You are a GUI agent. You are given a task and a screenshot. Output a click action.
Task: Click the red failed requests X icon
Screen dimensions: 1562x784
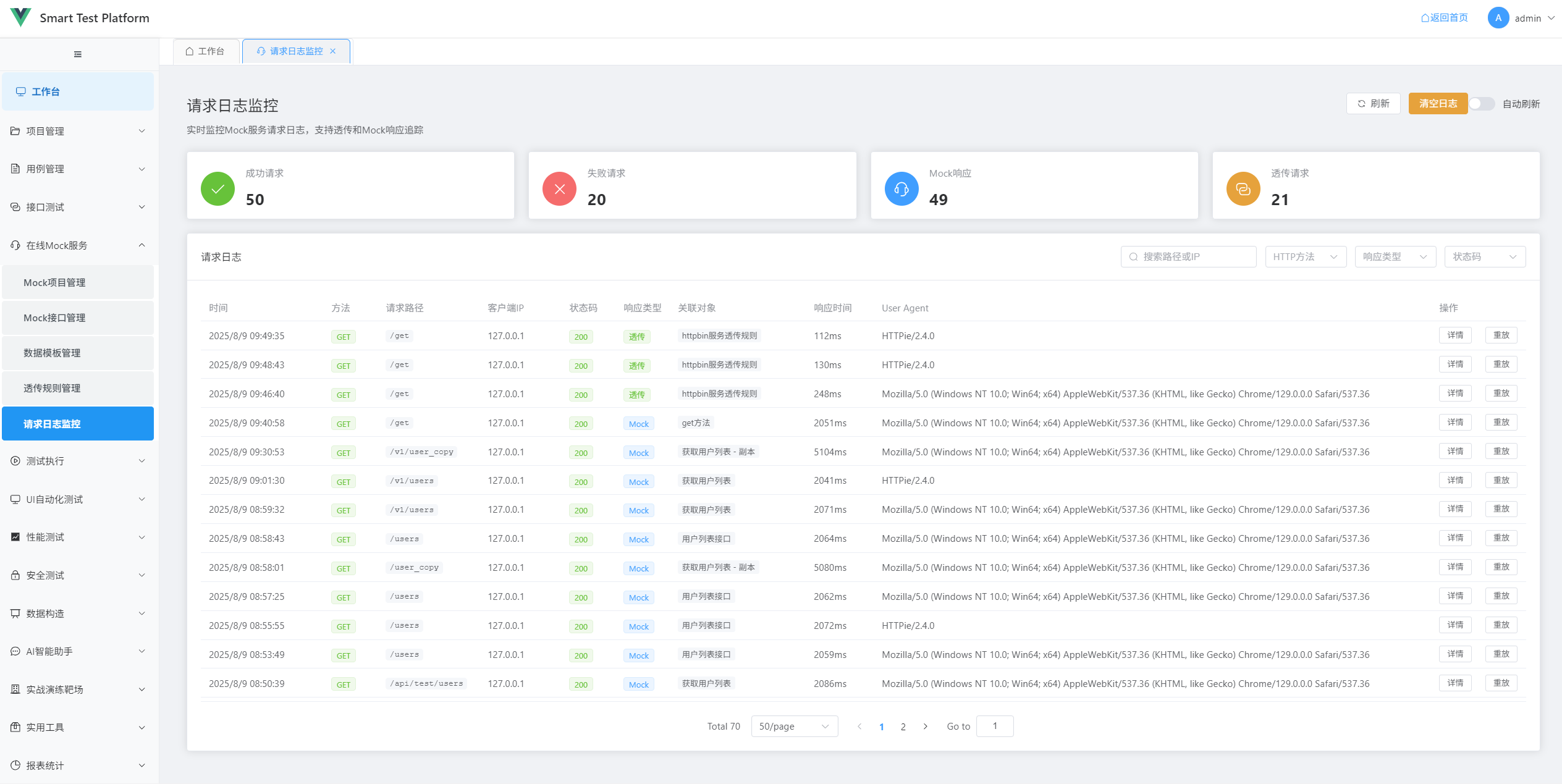coord(559,189)
